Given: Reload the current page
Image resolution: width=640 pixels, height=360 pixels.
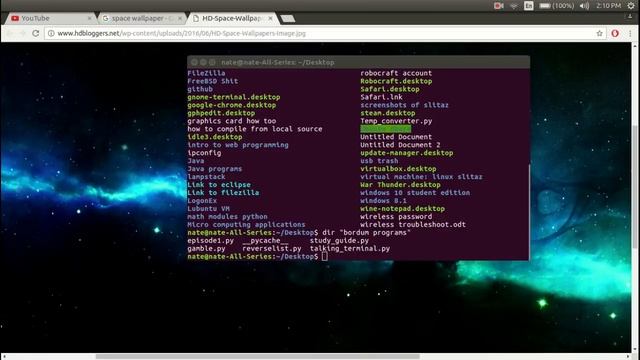Looking at the screenshot, I should 36,33.
